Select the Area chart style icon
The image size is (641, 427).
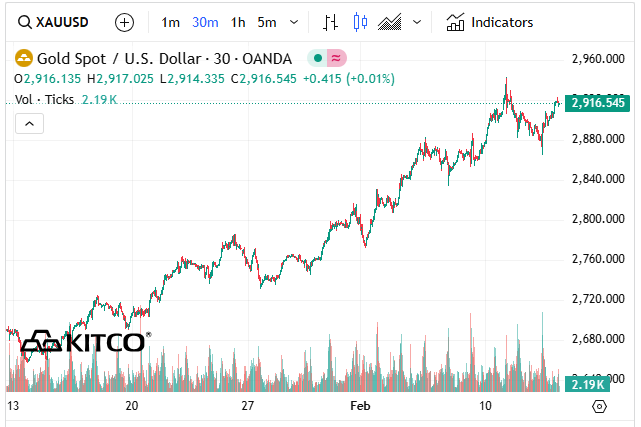[x=390, y=22]
